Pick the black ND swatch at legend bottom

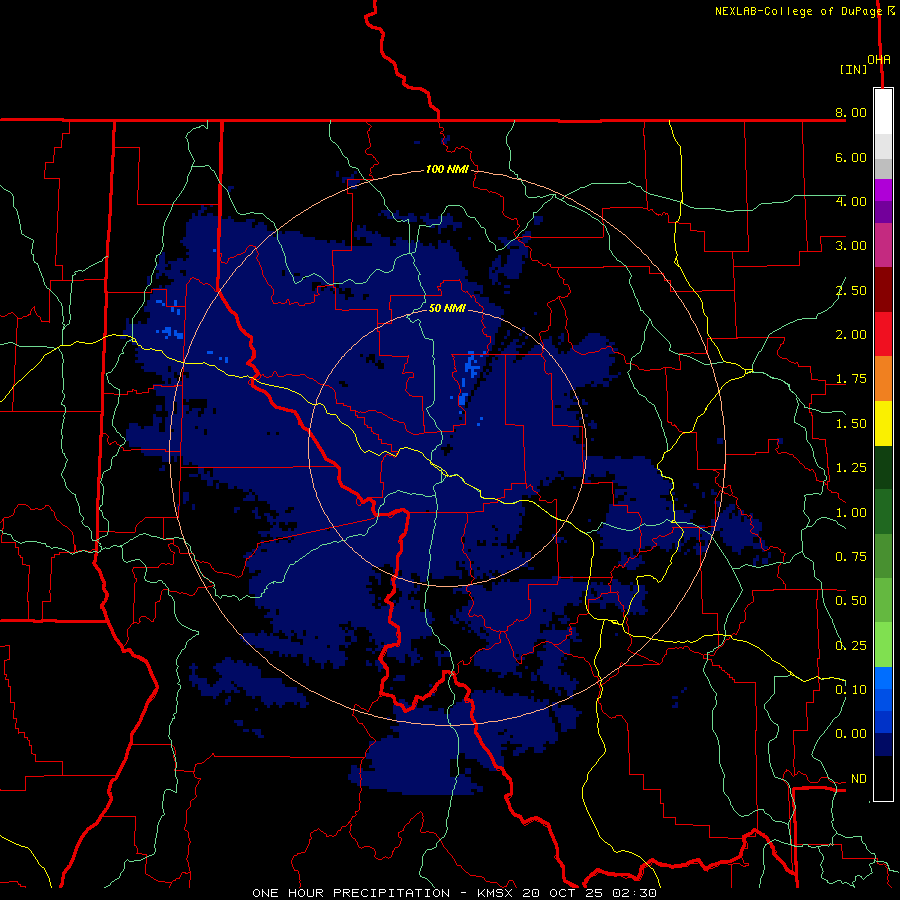(883, 778)
